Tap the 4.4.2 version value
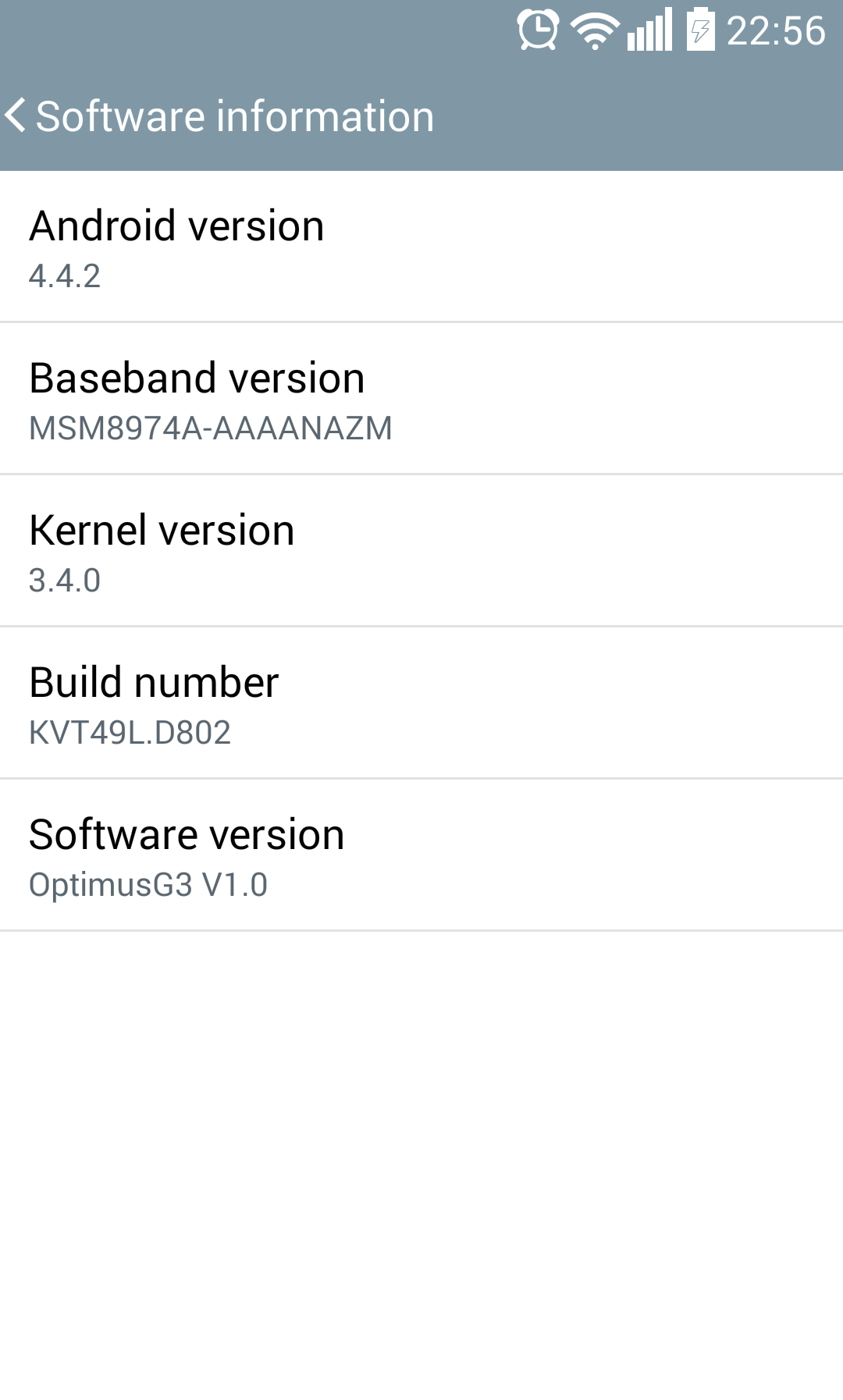This screenshot has height=1400, width=843. pyautogui.click(x=65, y=276)
